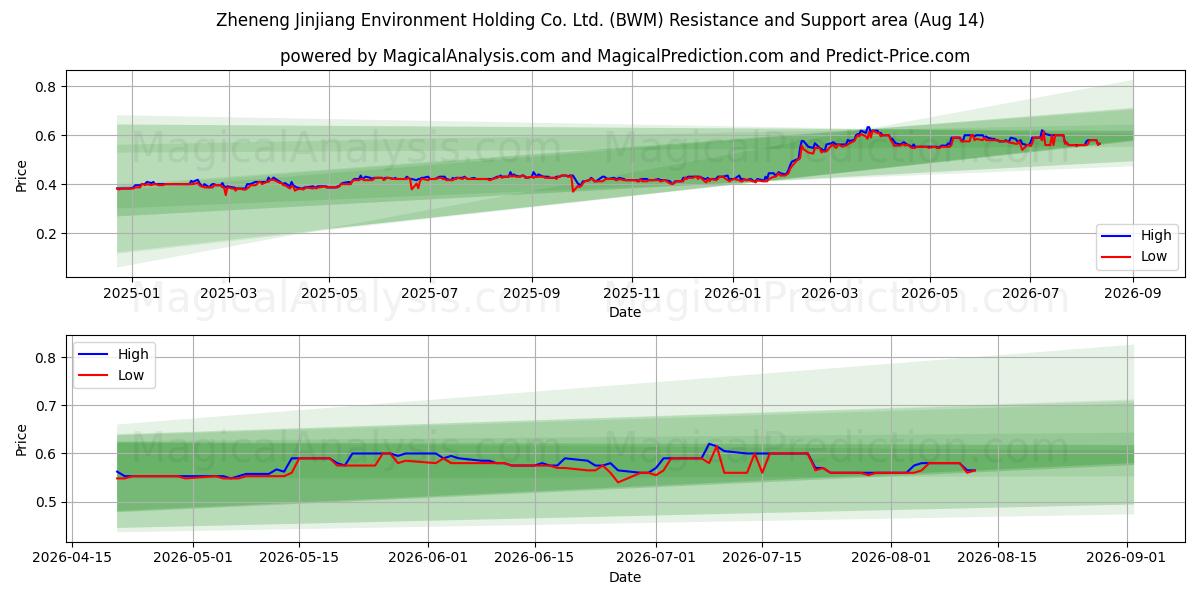Click 'High' in the bottom chart legend
This screenshot has height=600, width=1200.
[x=133, y=354]
